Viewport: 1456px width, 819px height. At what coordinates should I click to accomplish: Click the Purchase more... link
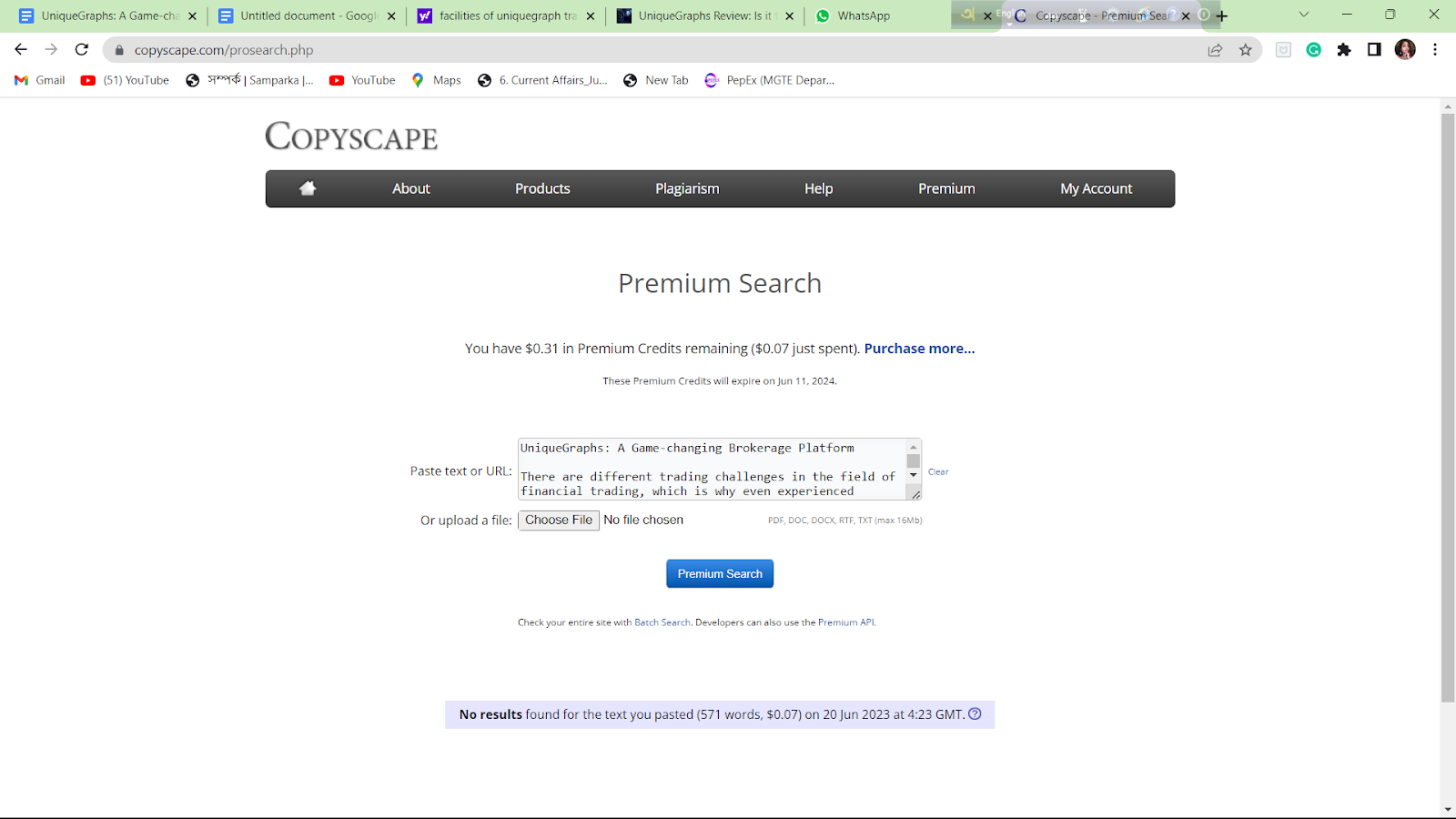(919, 349)
